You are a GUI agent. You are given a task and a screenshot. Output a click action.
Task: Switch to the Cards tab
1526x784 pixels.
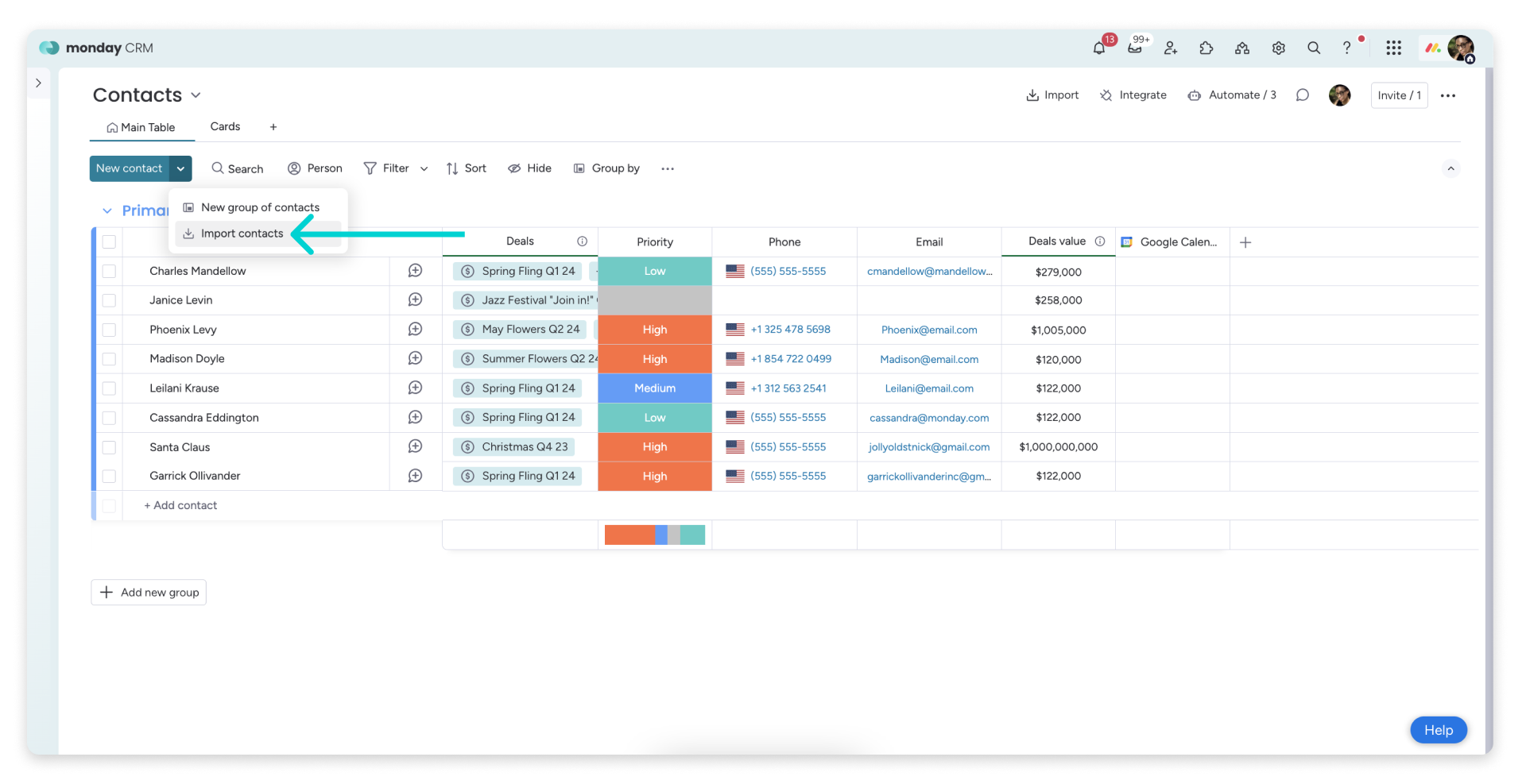click(225, 126)
